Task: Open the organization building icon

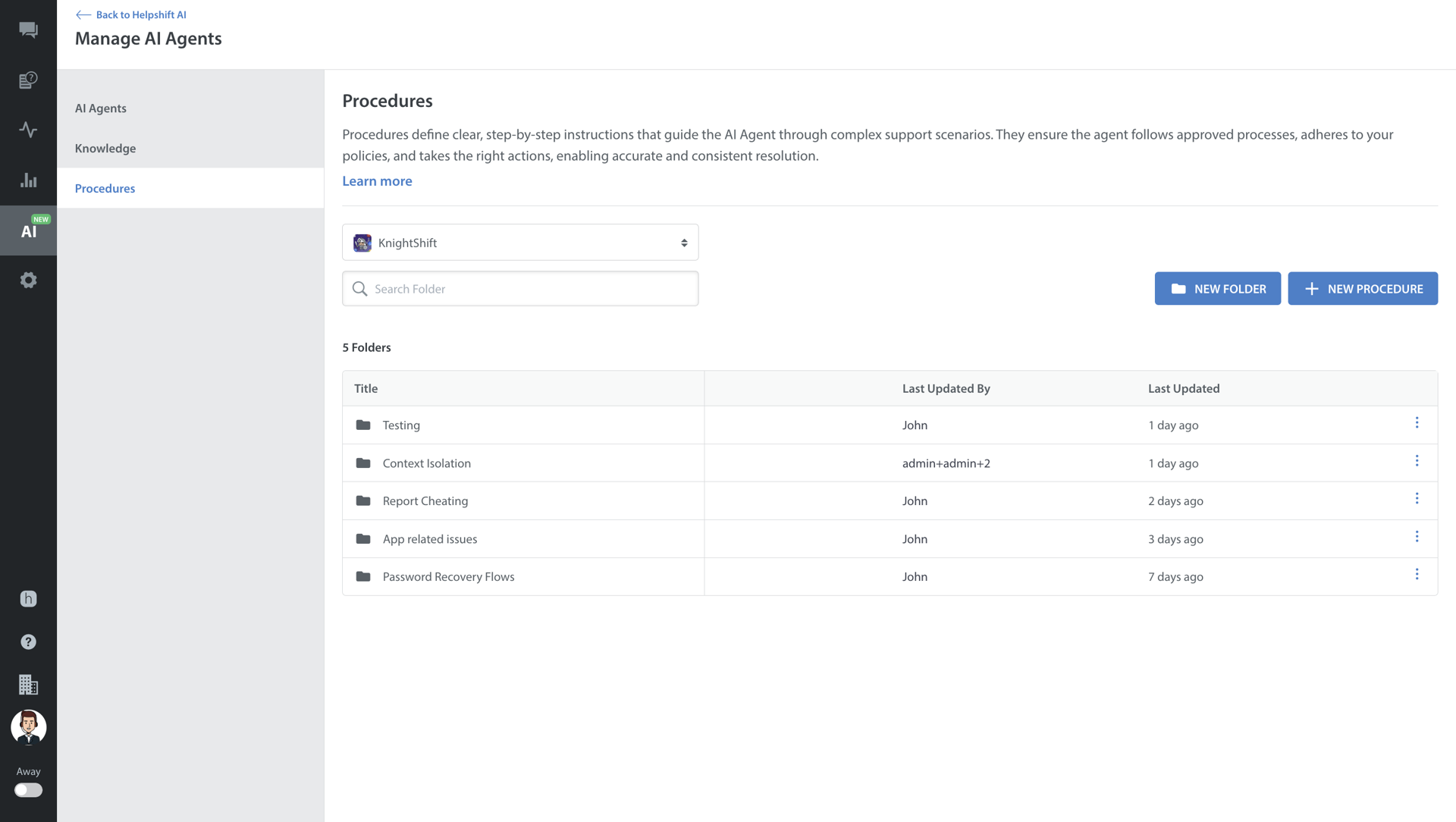Action: coord(28,685)
